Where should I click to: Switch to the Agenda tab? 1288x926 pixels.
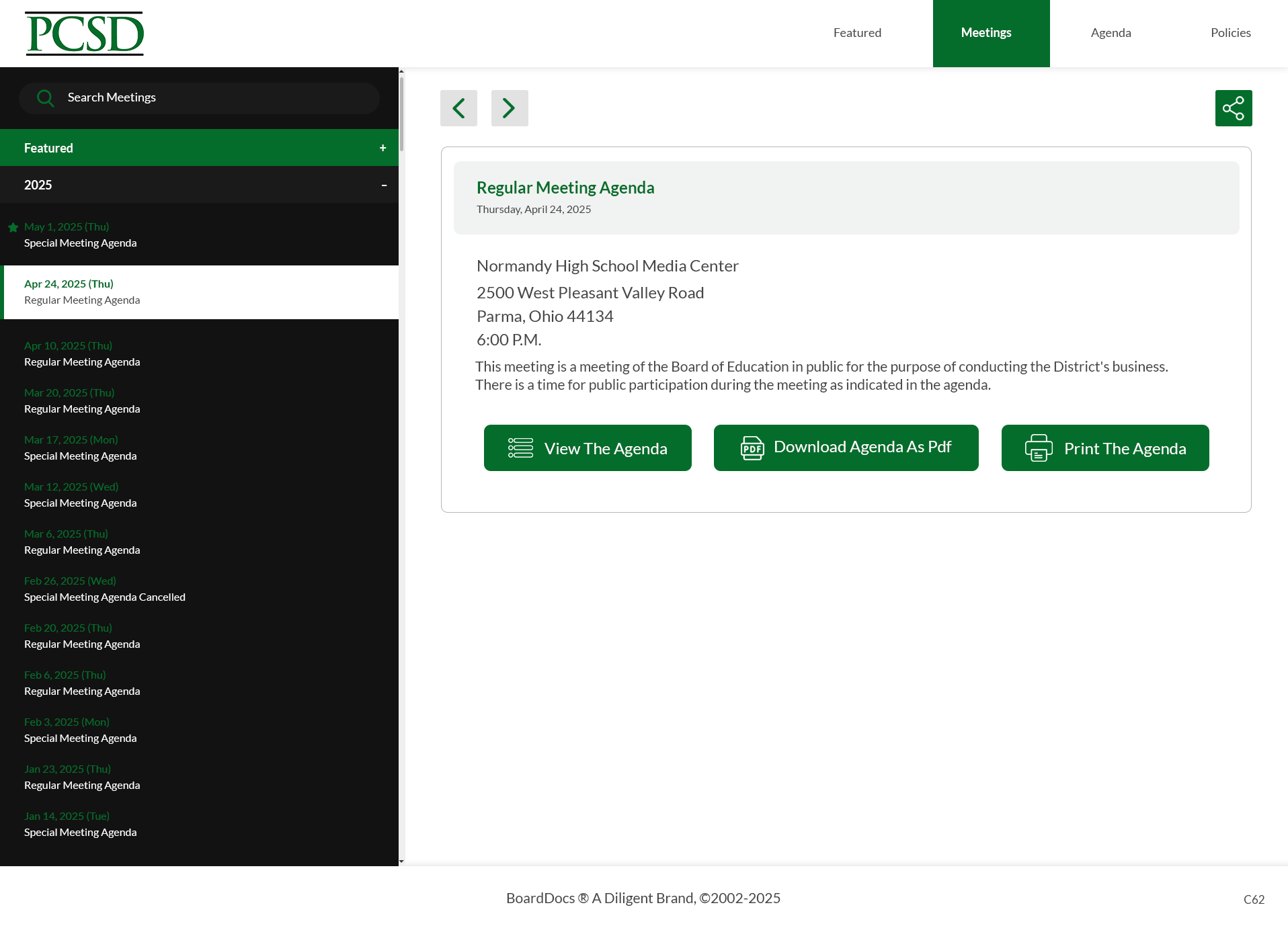tap(1111, 32)
